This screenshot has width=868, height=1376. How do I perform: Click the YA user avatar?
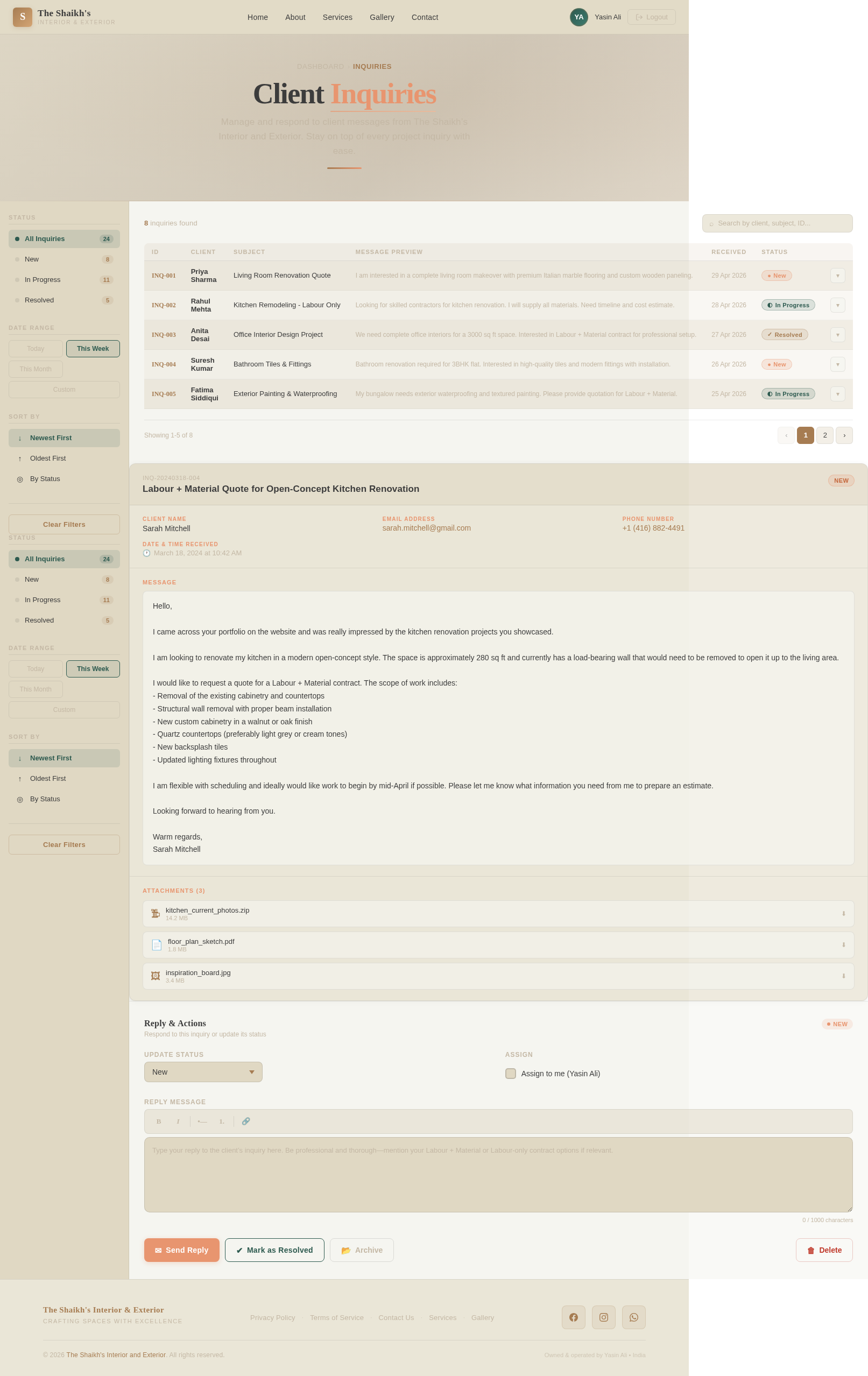[579, 17]
